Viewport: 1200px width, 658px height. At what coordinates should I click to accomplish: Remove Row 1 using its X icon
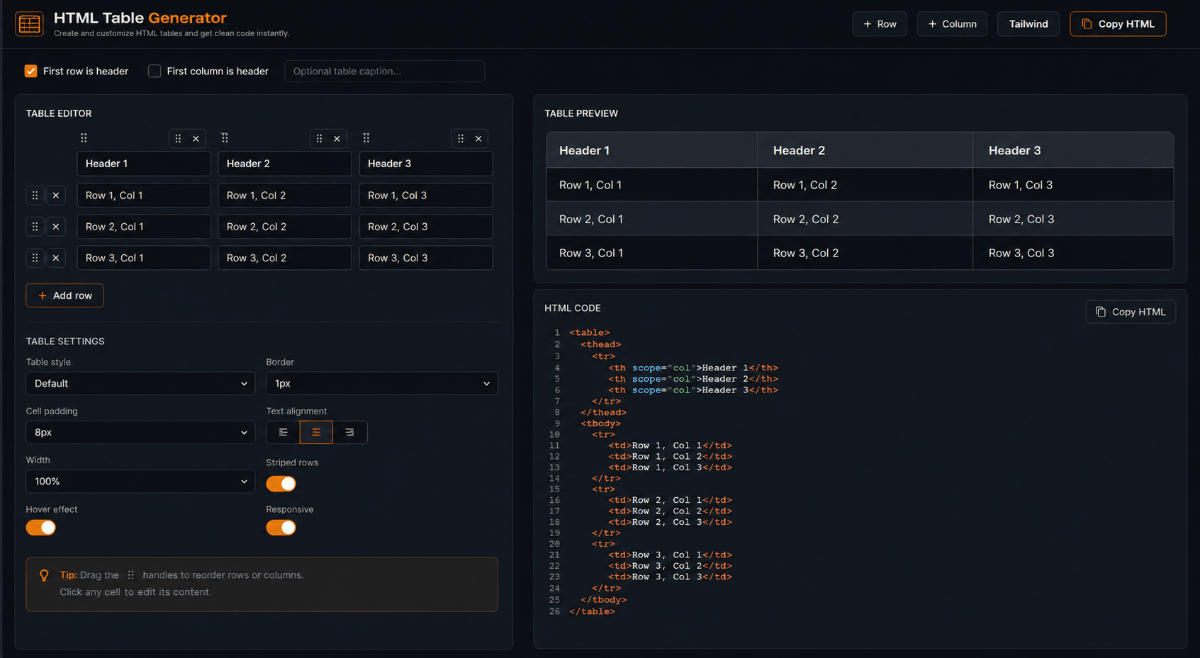click(x=56, y=195)
